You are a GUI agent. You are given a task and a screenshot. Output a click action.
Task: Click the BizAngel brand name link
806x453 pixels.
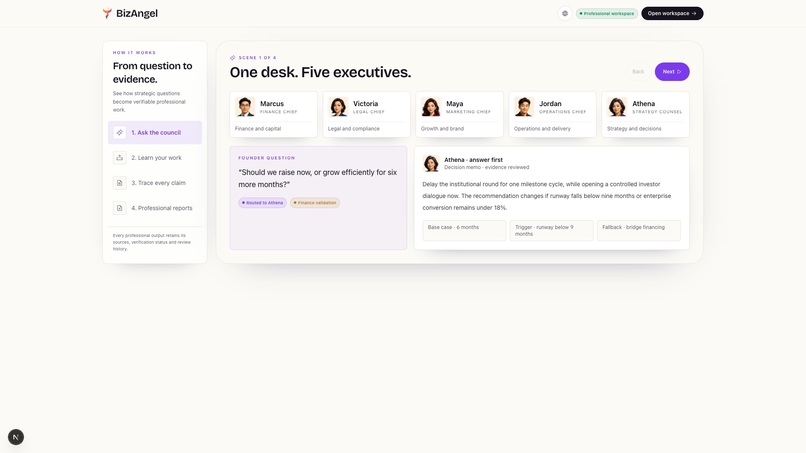click(137, 13)
